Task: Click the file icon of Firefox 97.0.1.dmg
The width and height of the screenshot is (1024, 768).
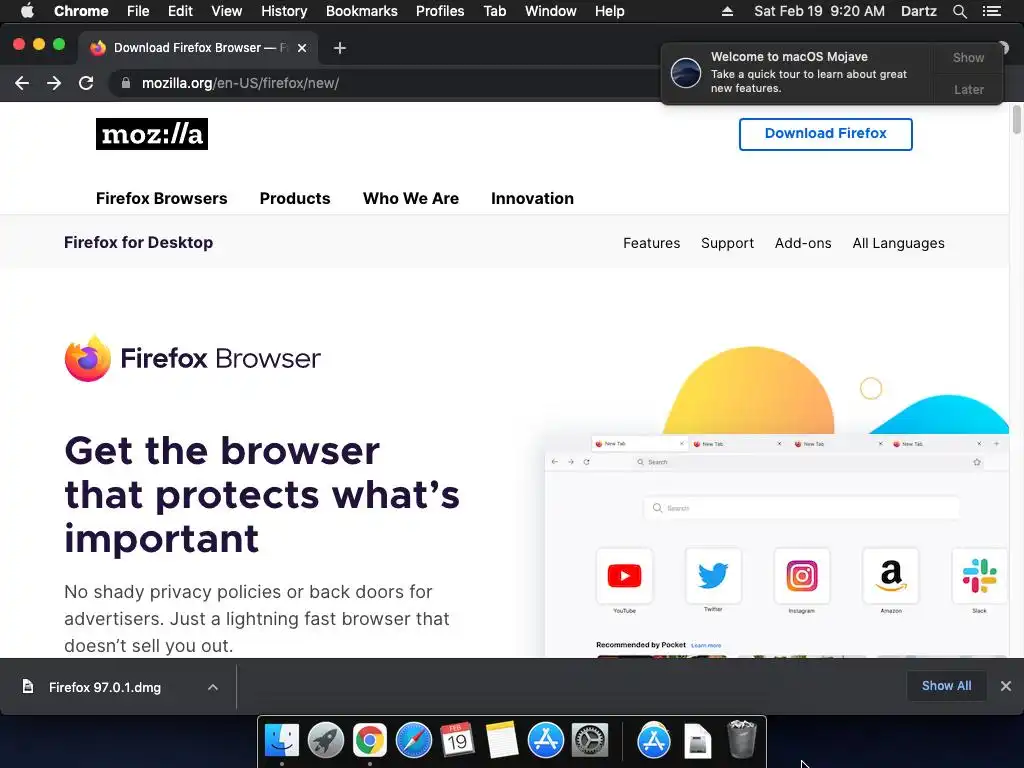Action: [x=27, y=686]
